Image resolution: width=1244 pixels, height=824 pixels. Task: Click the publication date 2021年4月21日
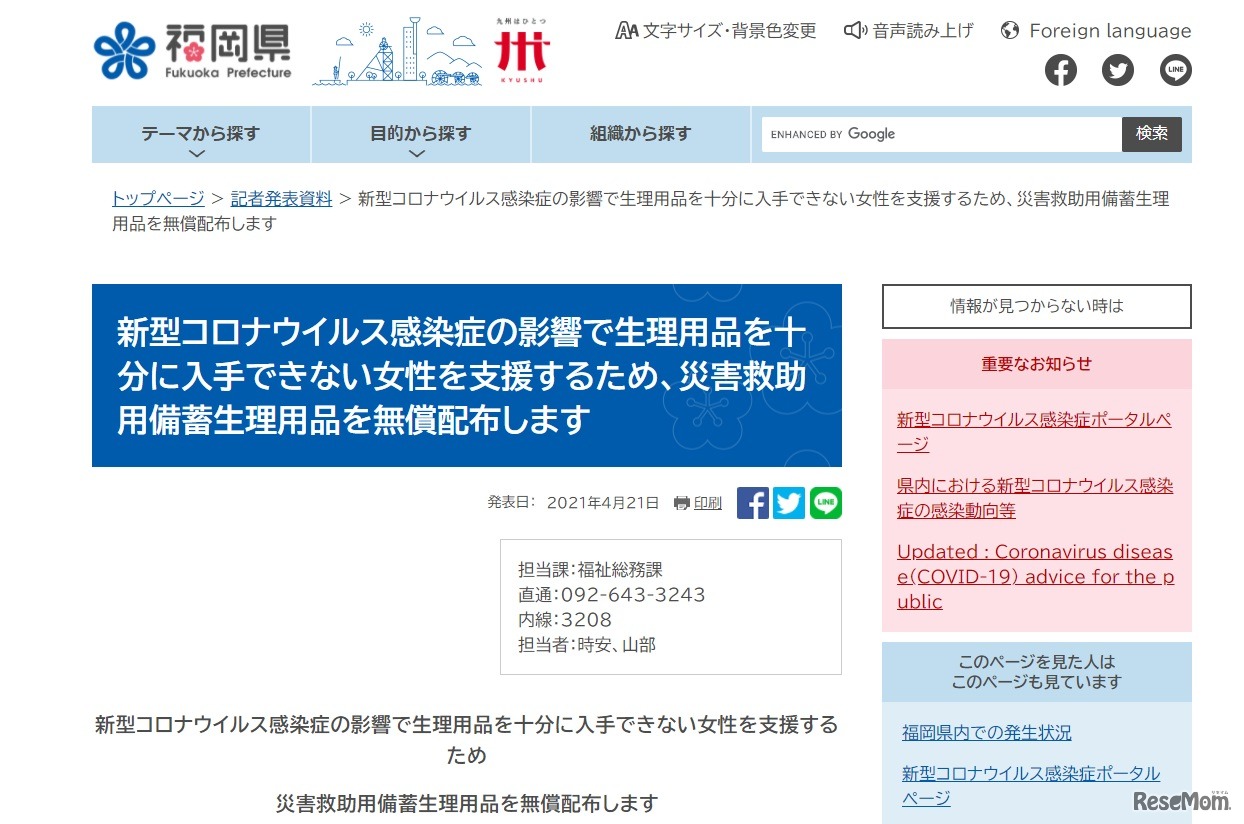pos(603,503)
